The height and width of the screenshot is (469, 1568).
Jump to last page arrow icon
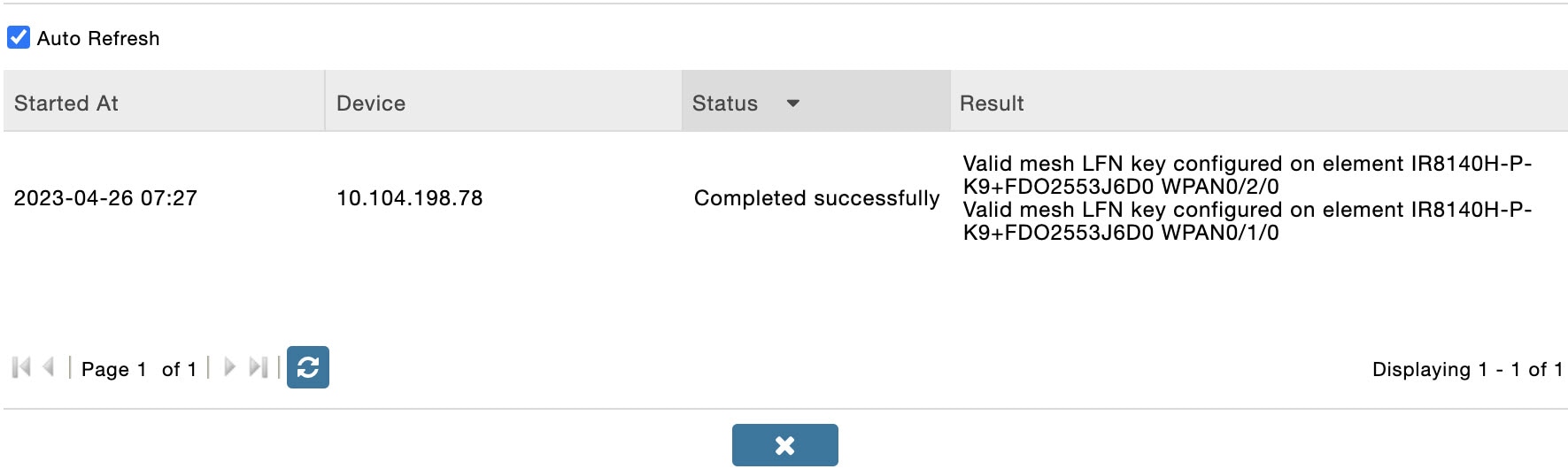point(259,367)
